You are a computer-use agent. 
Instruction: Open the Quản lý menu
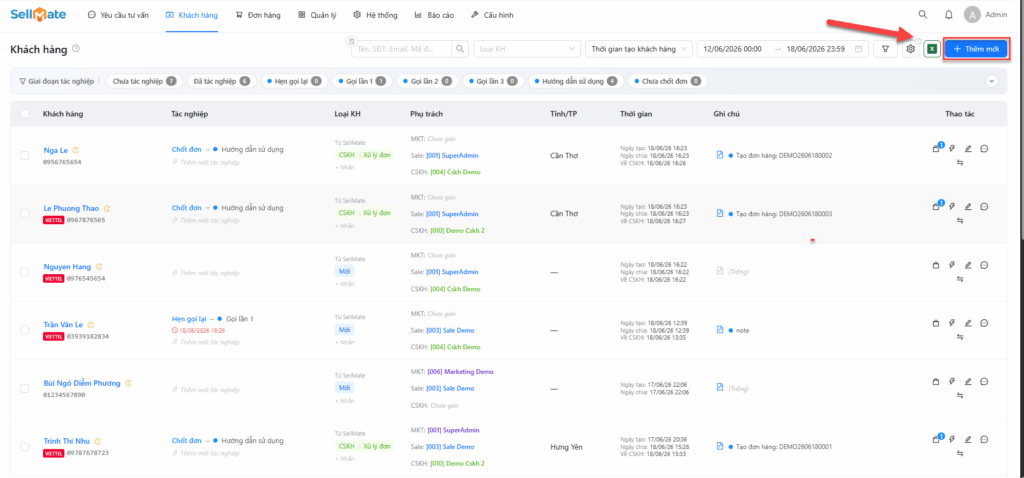(x=317, y=14)
